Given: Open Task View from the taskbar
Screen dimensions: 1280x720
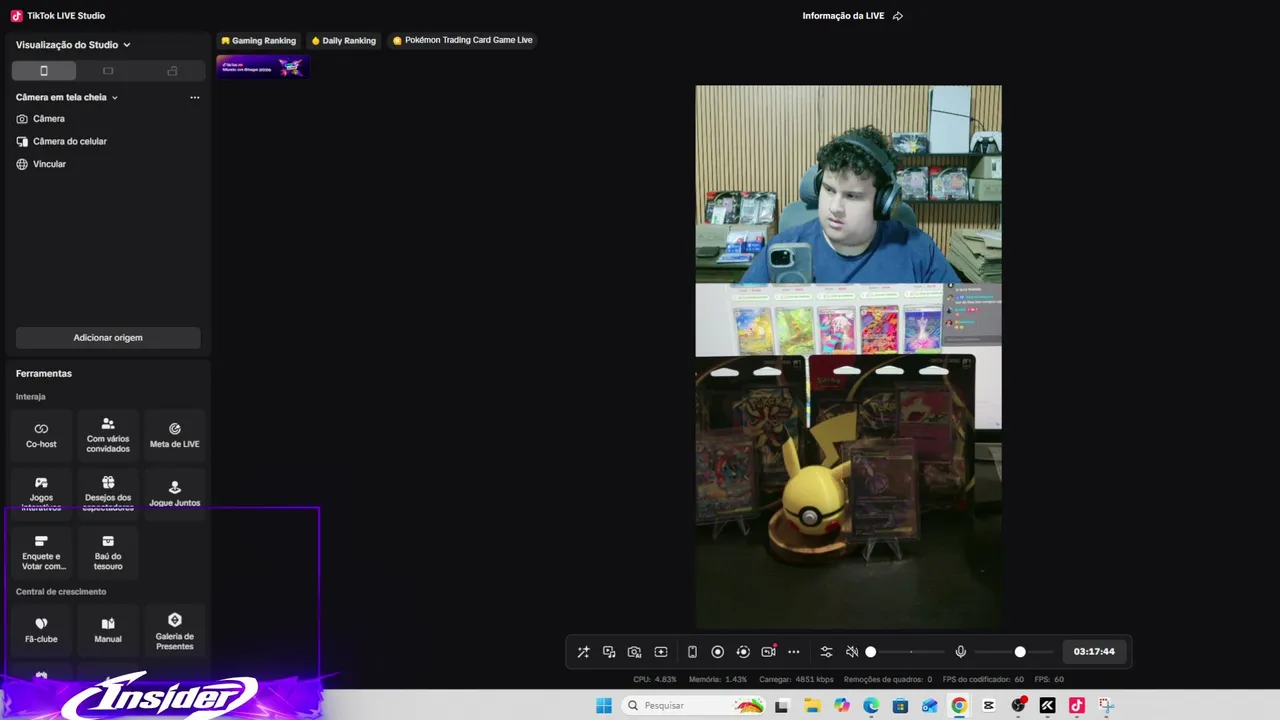Looking at the screenshot, I should (782, 706).
